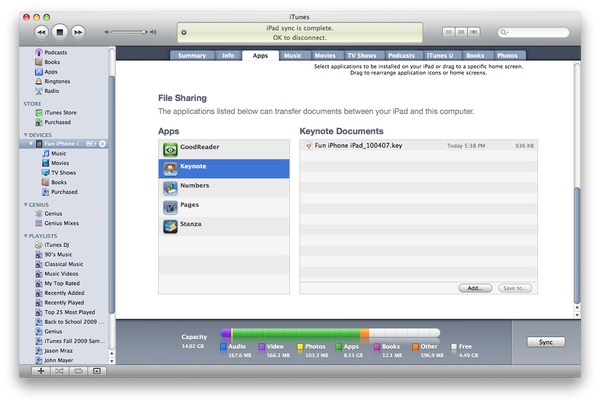Switch to the iTunes U tab
600x404 pixels.
pos(440,55)
